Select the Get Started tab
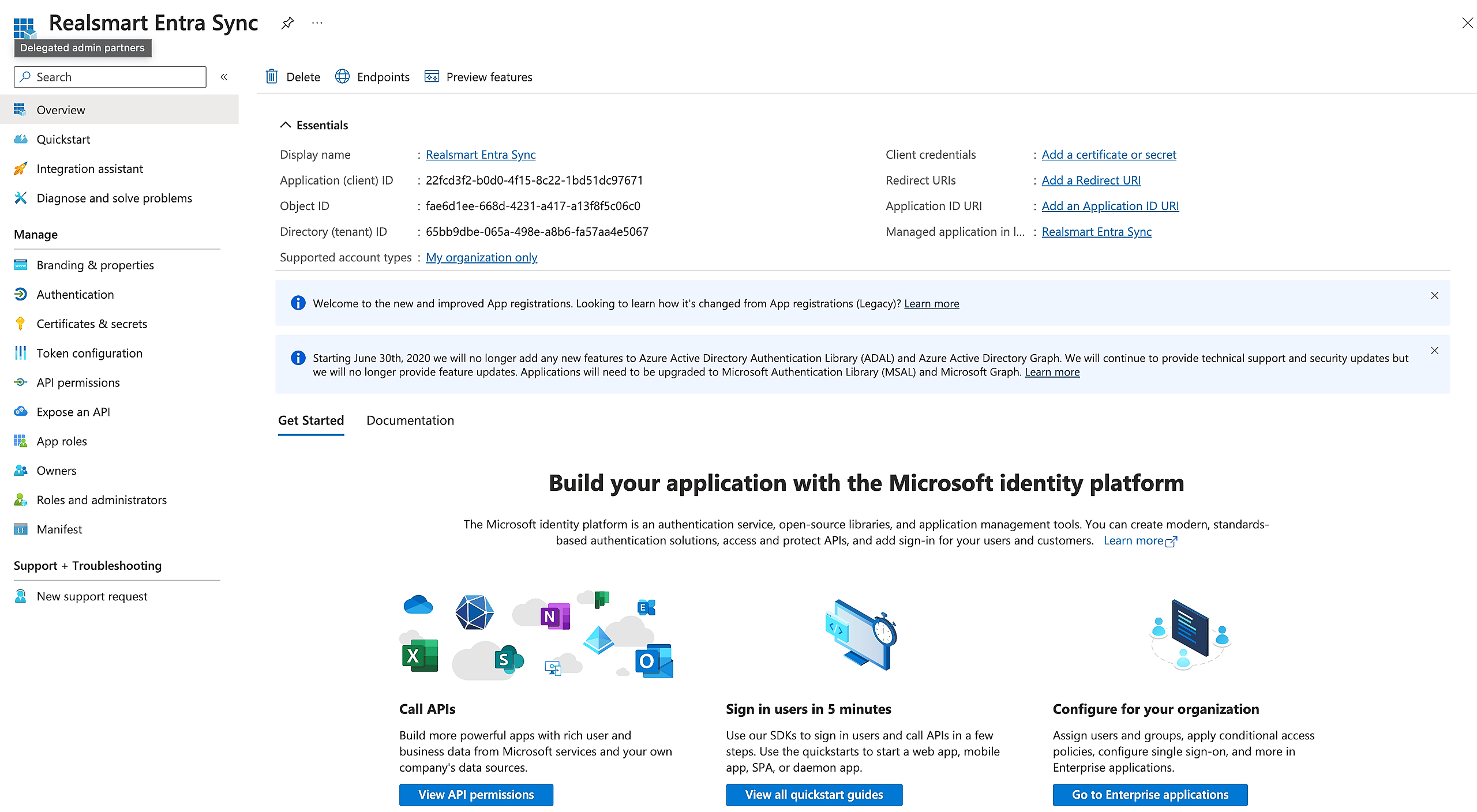Viewport: 1477px width, 812px height. tap(311, 421)
